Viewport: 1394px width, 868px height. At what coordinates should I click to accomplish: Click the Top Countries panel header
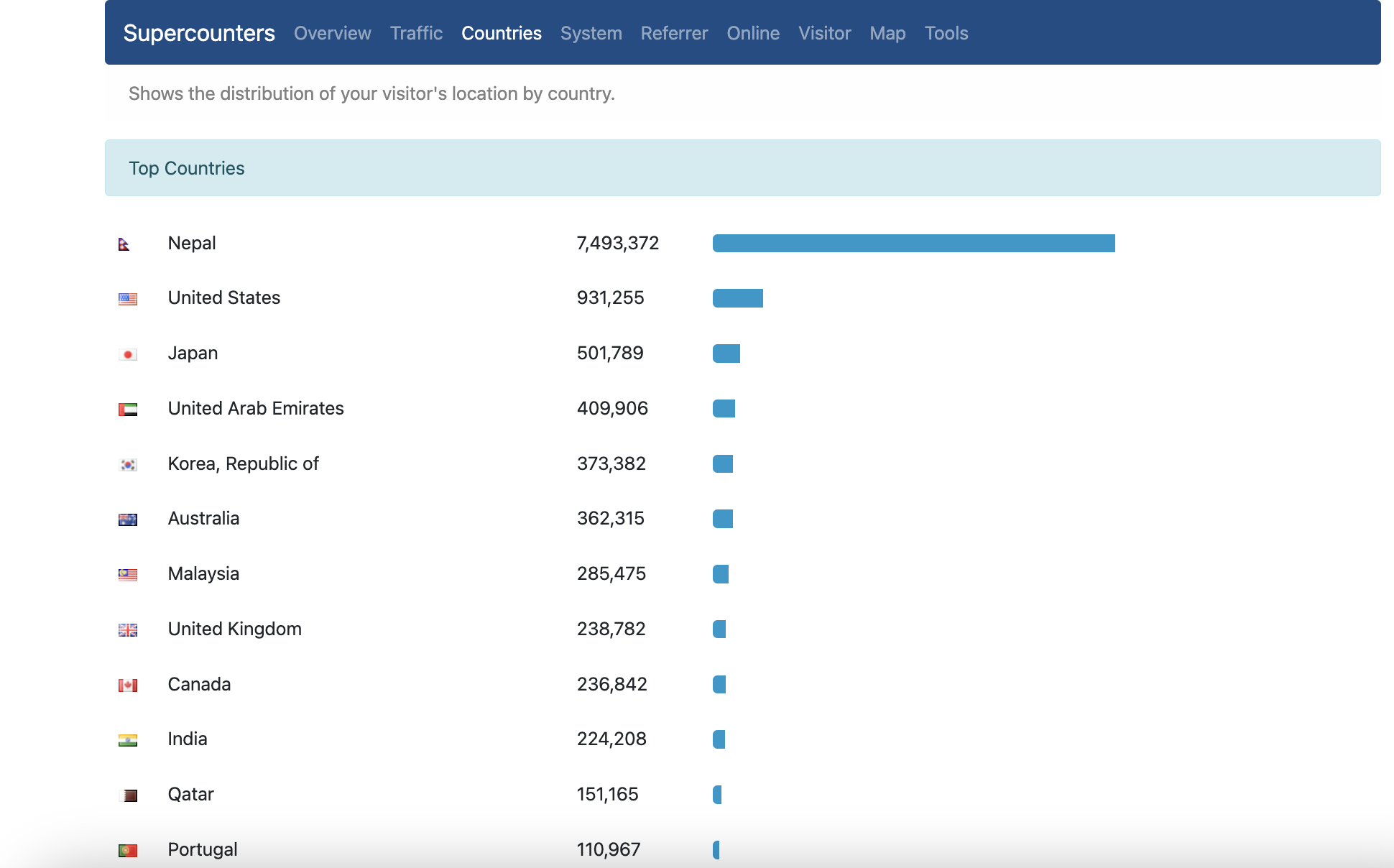pos(187,168)
